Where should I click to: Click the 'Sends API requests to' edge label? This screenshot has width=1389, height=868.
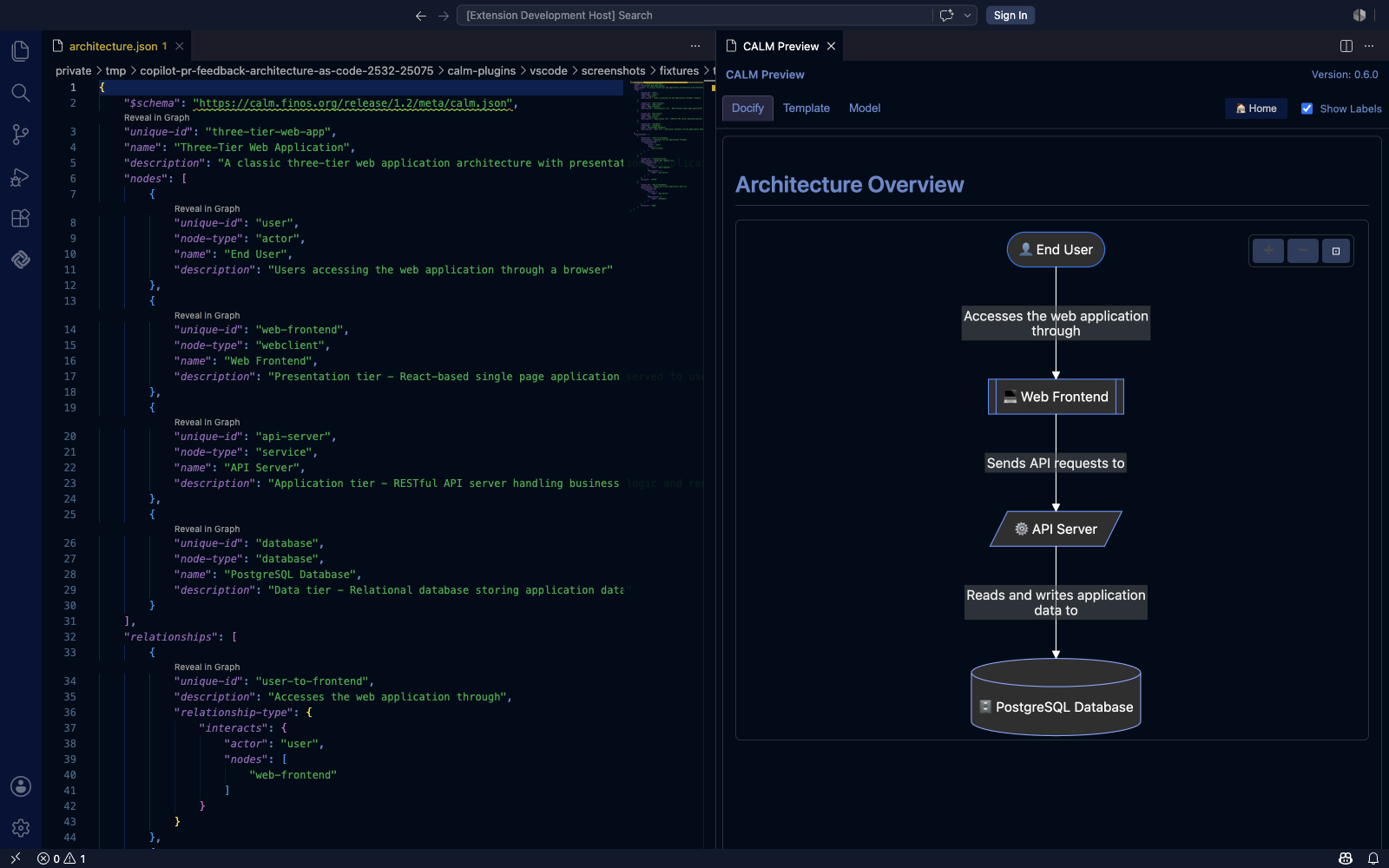pos(1056,464)
